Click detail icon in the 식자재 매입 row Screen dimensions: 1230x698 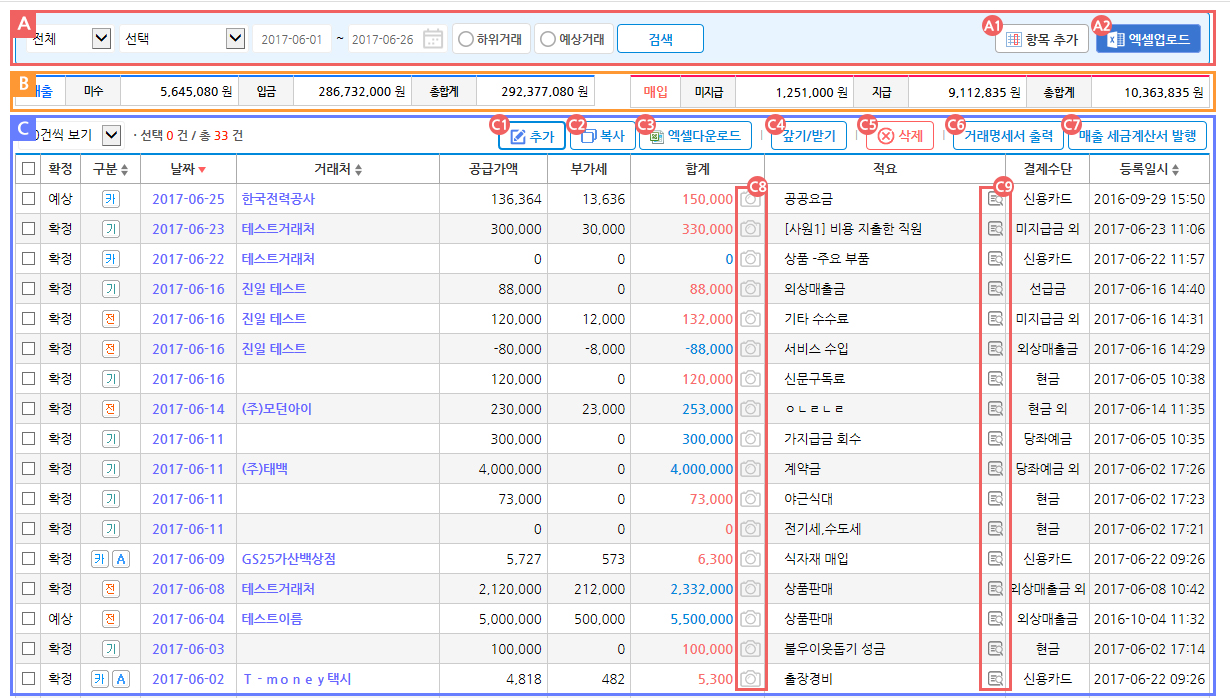coord(995,559)
